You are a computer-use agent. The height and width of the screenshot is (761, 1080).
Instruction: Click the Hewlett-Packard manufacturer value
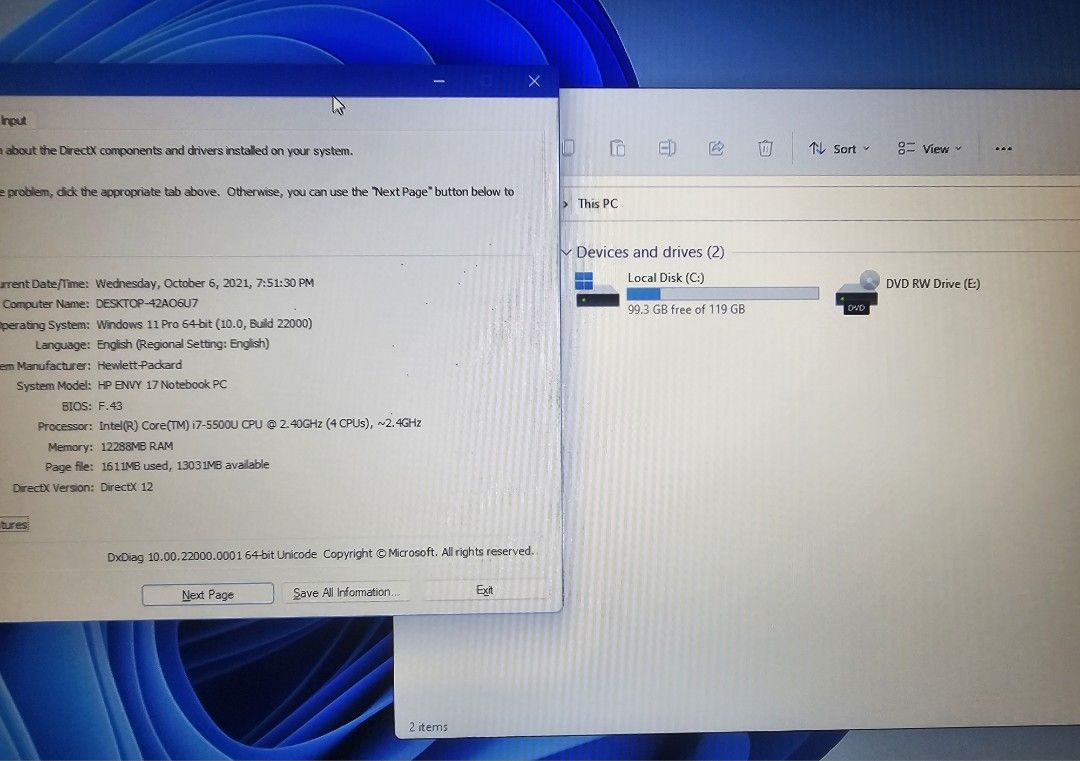click(140, 365)
